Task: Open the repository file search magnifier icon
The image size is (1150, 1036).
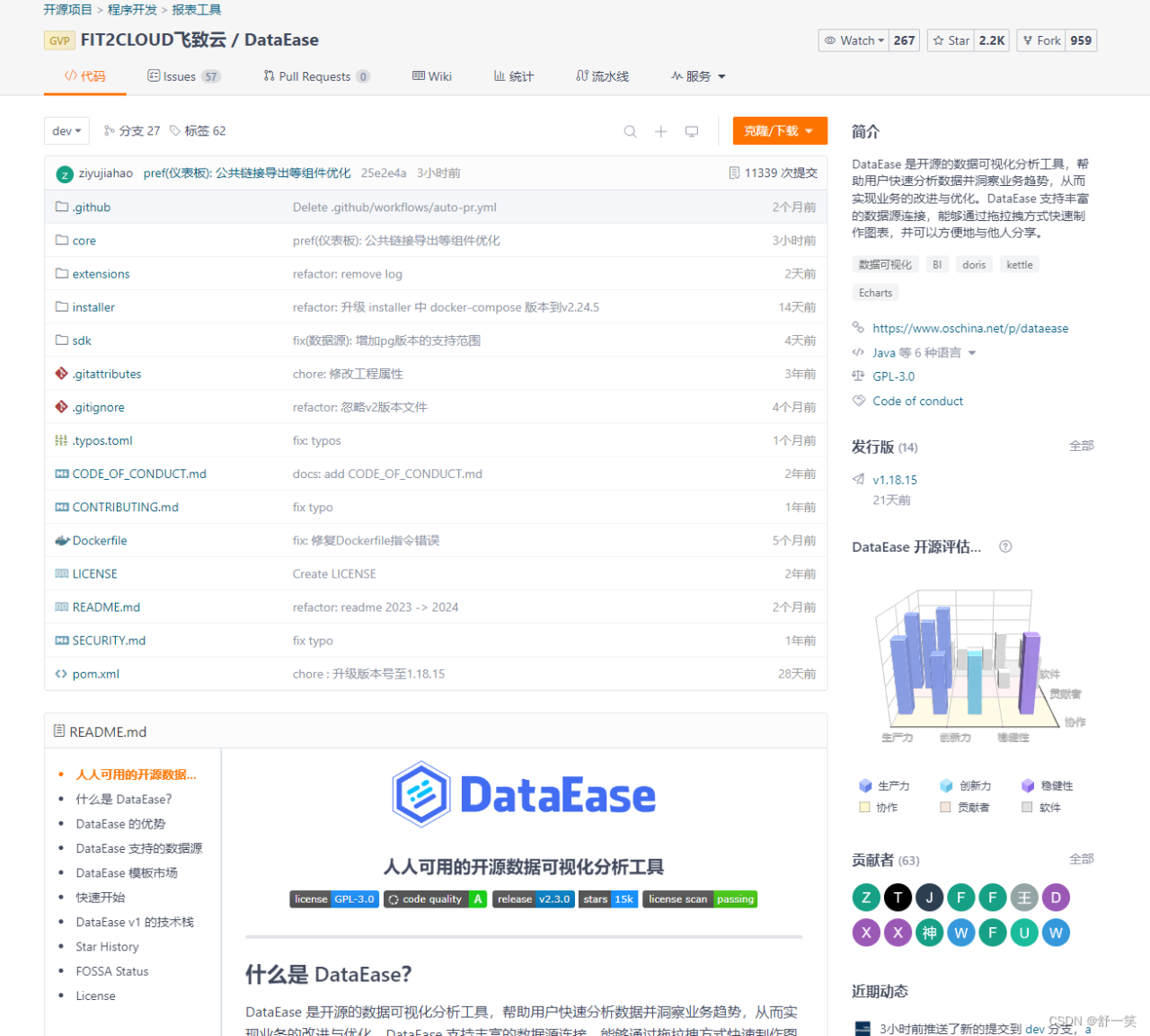Action: pos(630,131)
